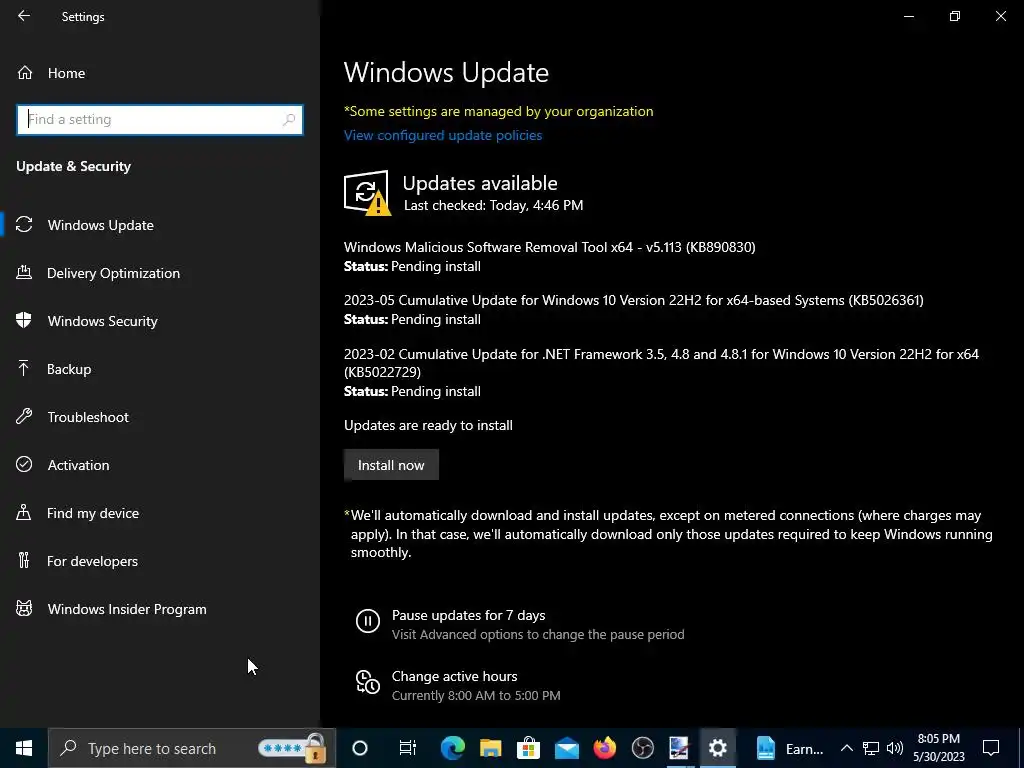Screen dimensions: 1024x768
Task: Open Windows Insider Program settings
Action: click(x=160, y=609)
